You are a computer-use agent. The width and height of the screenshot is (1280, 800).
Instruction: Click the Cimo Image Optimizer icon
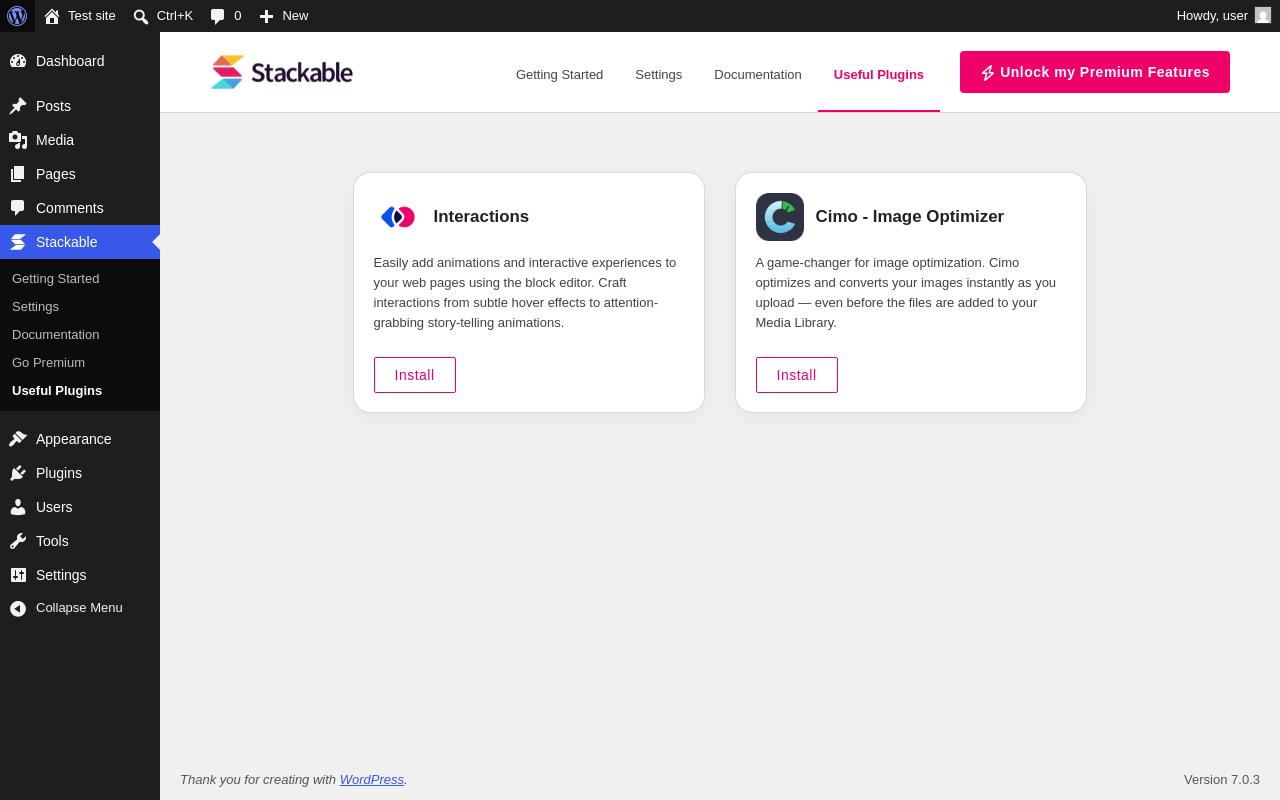780,217
